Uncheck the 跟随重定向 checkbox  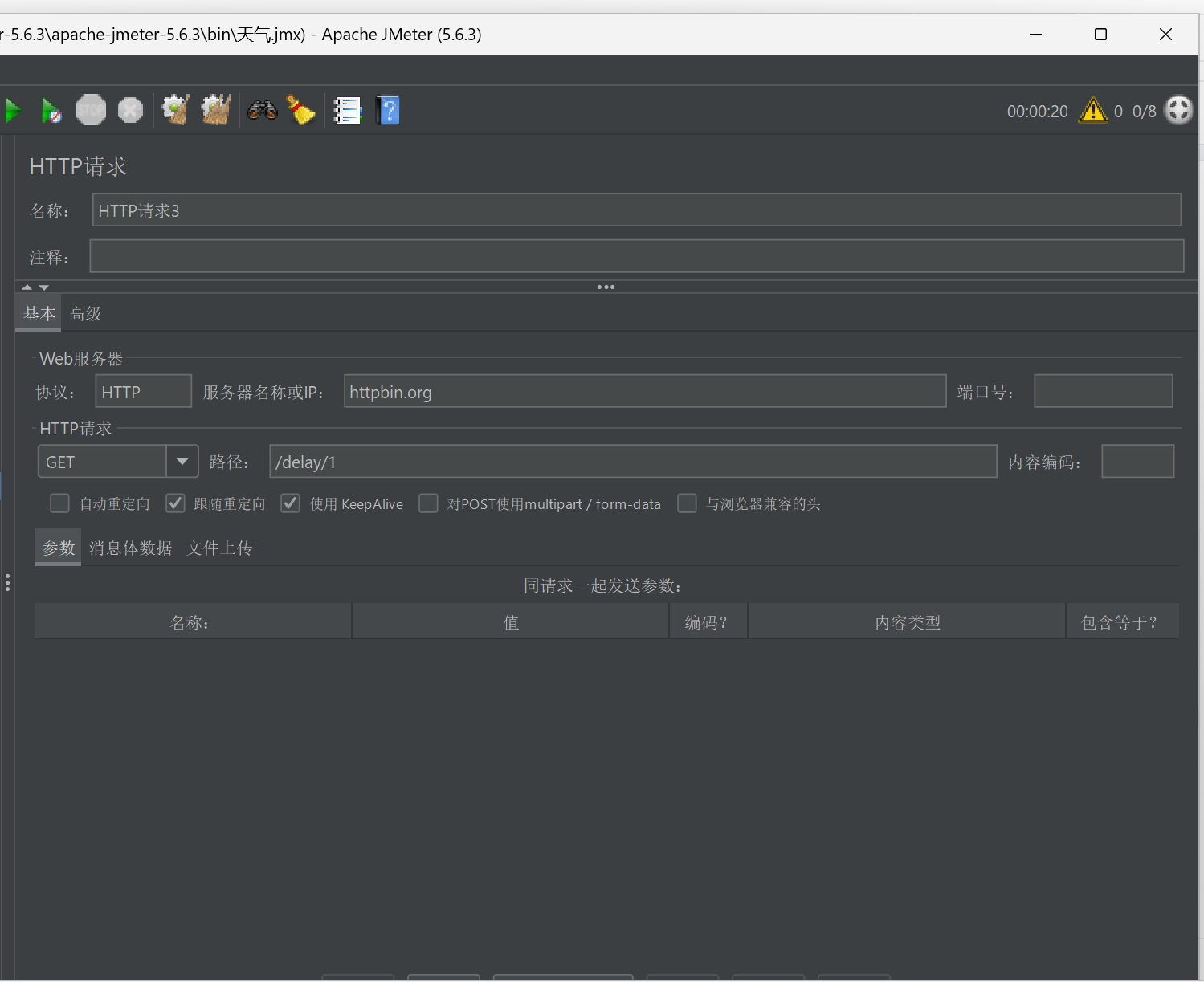[x=175, y=503]
